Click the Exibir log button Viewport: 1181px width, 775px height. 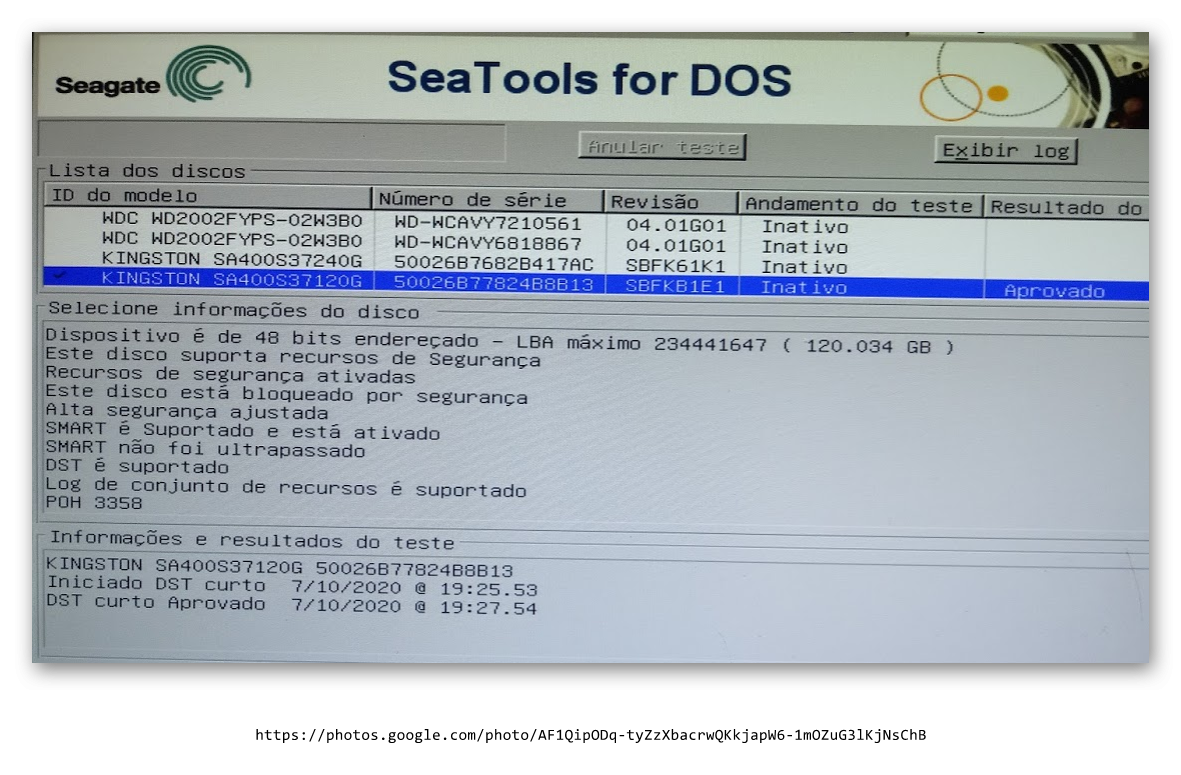1006,151
